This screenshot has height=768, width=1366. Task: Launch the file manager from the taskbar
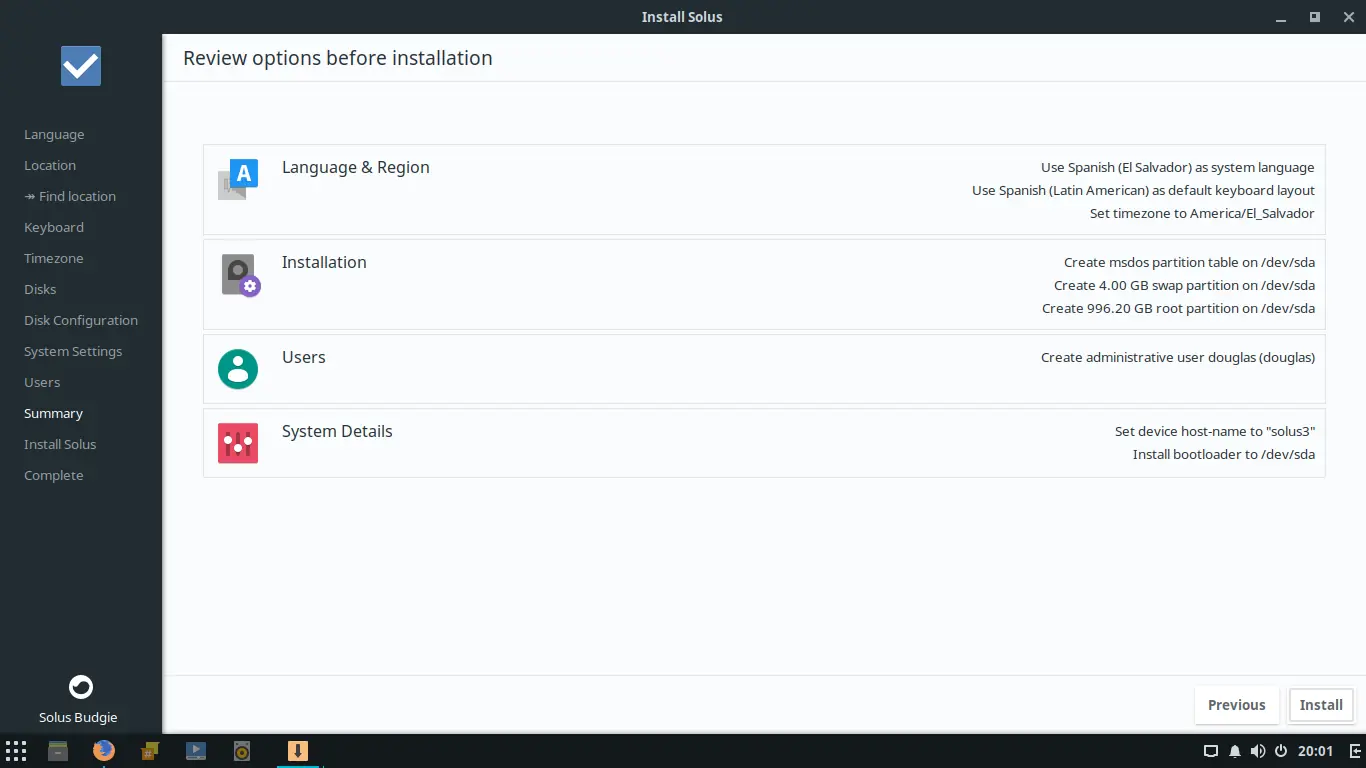click(x=58, y=751)
